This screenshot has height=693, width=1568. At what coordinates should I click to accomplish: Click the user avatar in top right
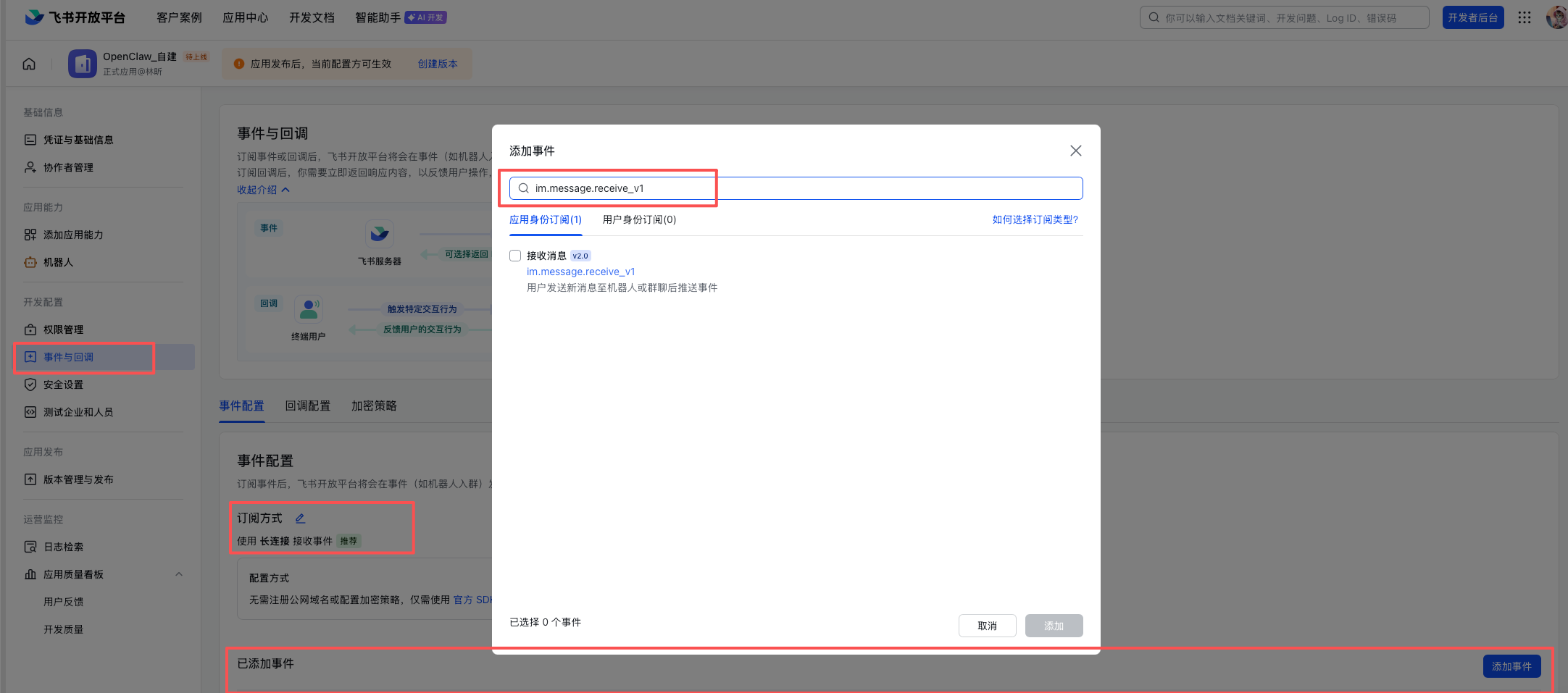pyautogui.click(x=1556, y=17)
